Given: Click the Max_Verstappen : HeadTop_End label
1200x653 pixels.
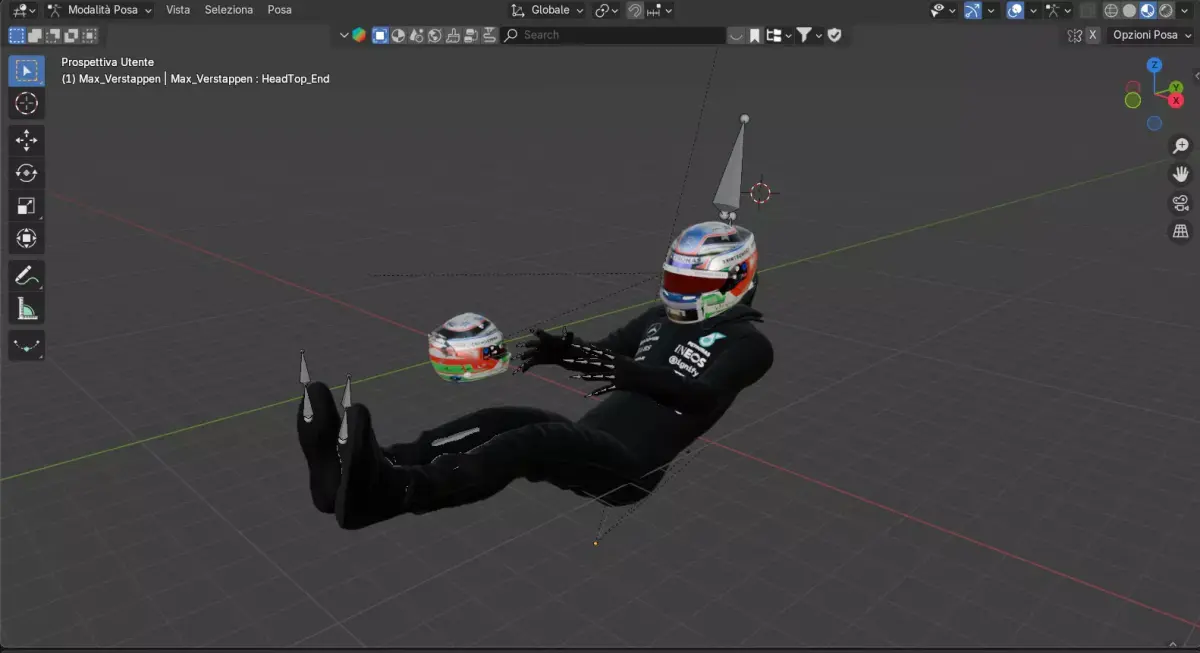Looking at the screenshot, I should click(x=250, y=79).
